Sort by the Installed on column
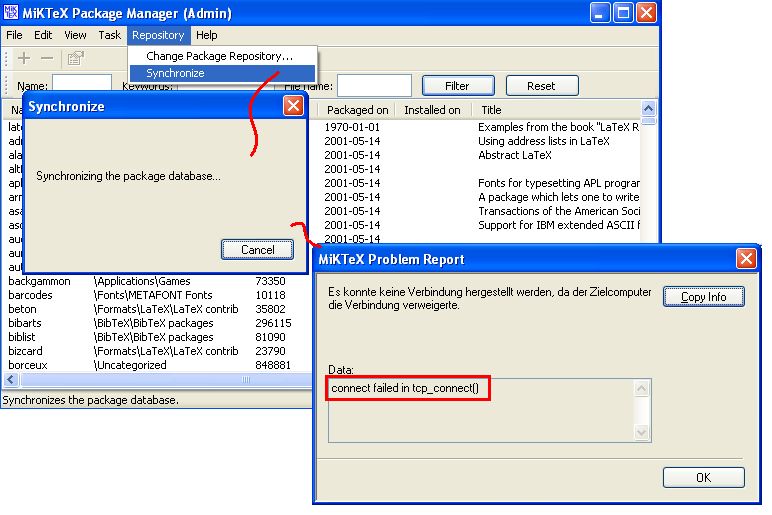 point(432,110)
